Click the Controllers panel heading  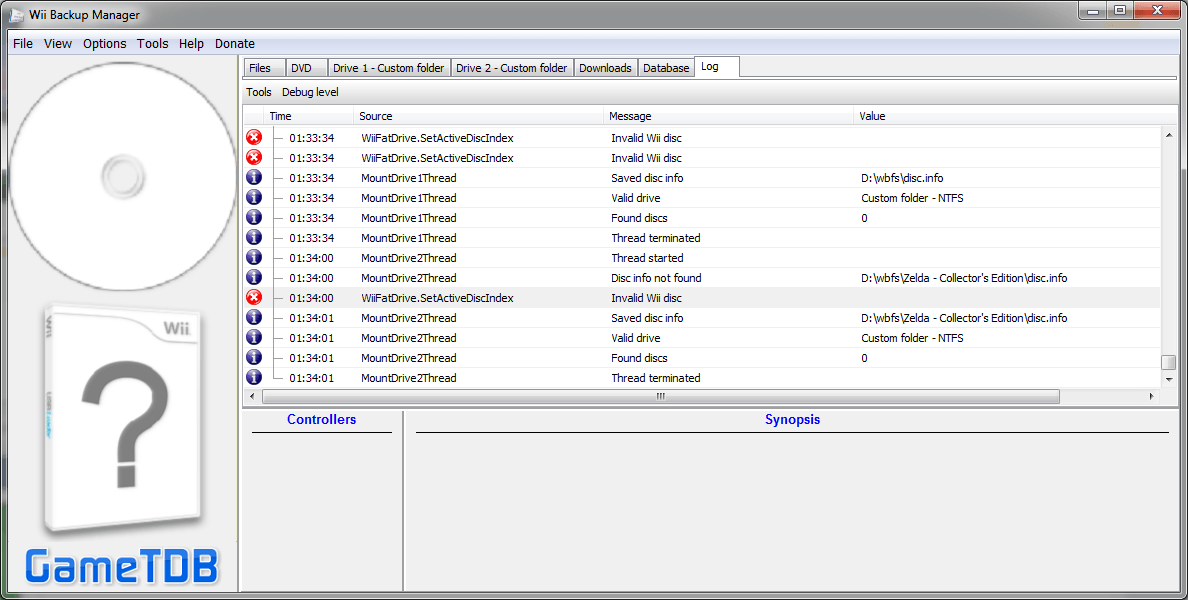click(x=321, y=419)
